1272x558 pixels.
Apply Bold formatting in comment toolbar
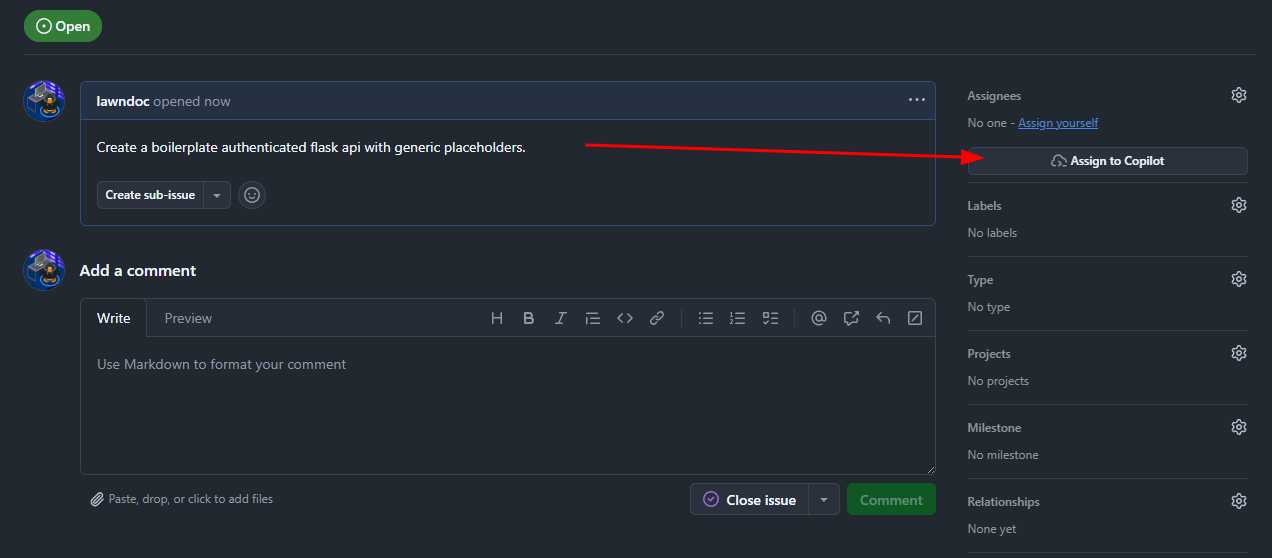point(529,318)
